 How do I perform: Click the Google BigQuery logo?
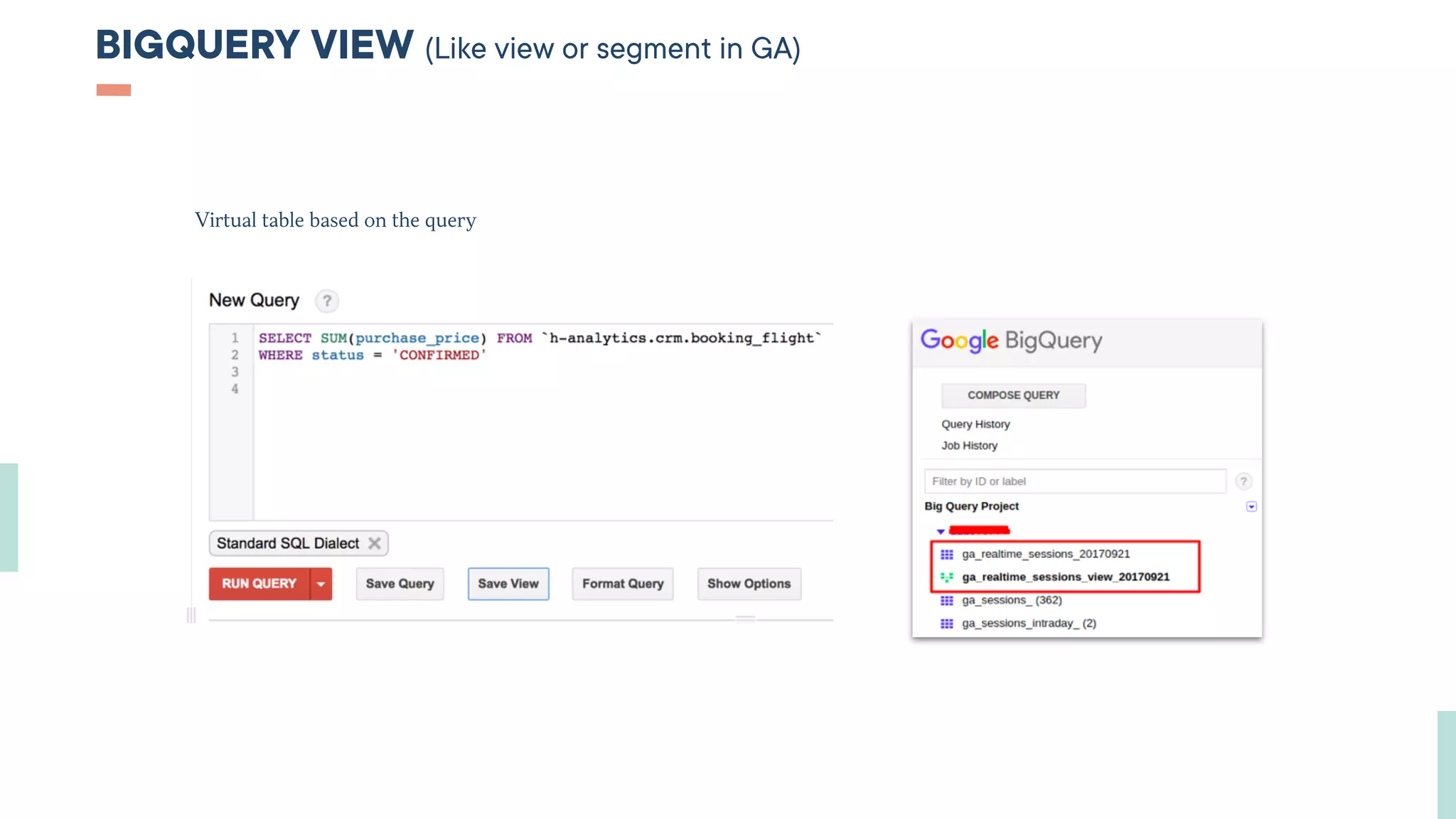[1012, 341]
